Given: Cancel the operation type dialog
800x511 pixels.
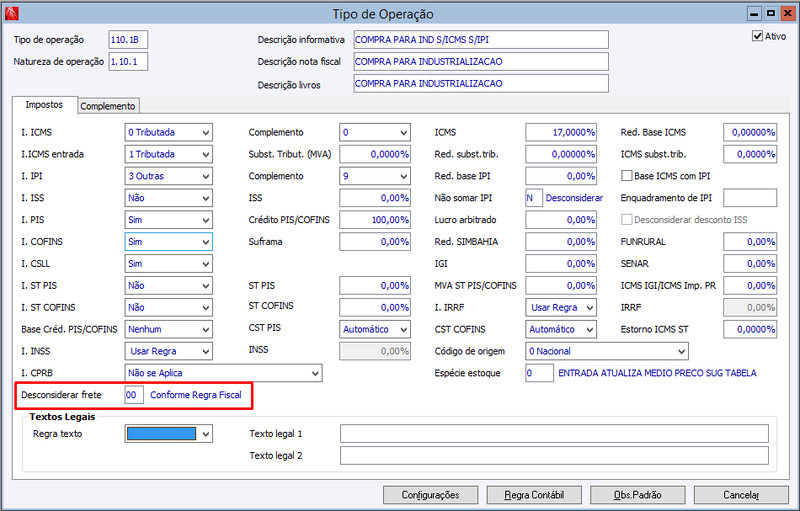Looking at the screenshot, I should coord(741,495).
